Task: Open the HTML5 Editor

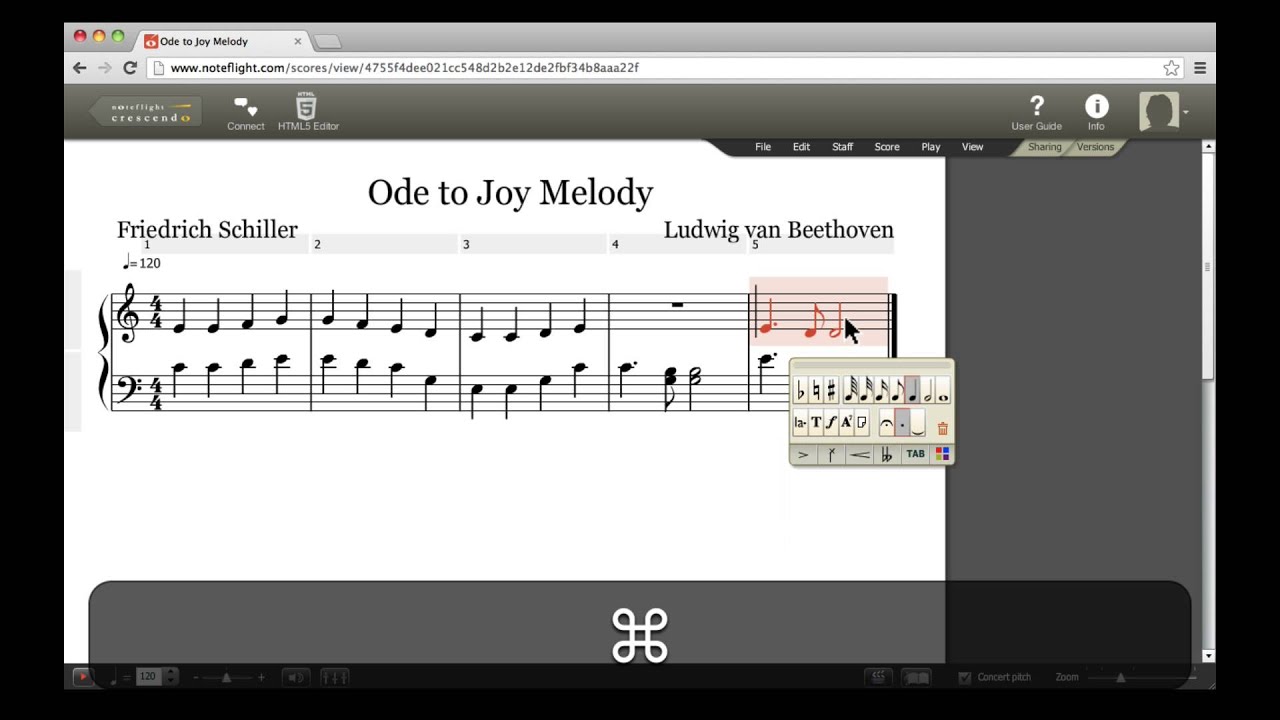Action: 308,113
